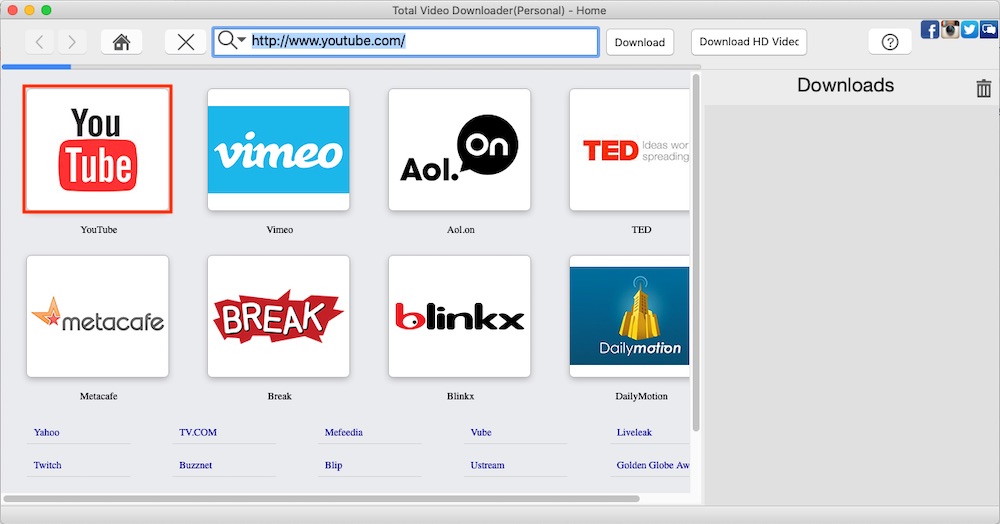Follow the Mefeedia link

tap(344, 432)
